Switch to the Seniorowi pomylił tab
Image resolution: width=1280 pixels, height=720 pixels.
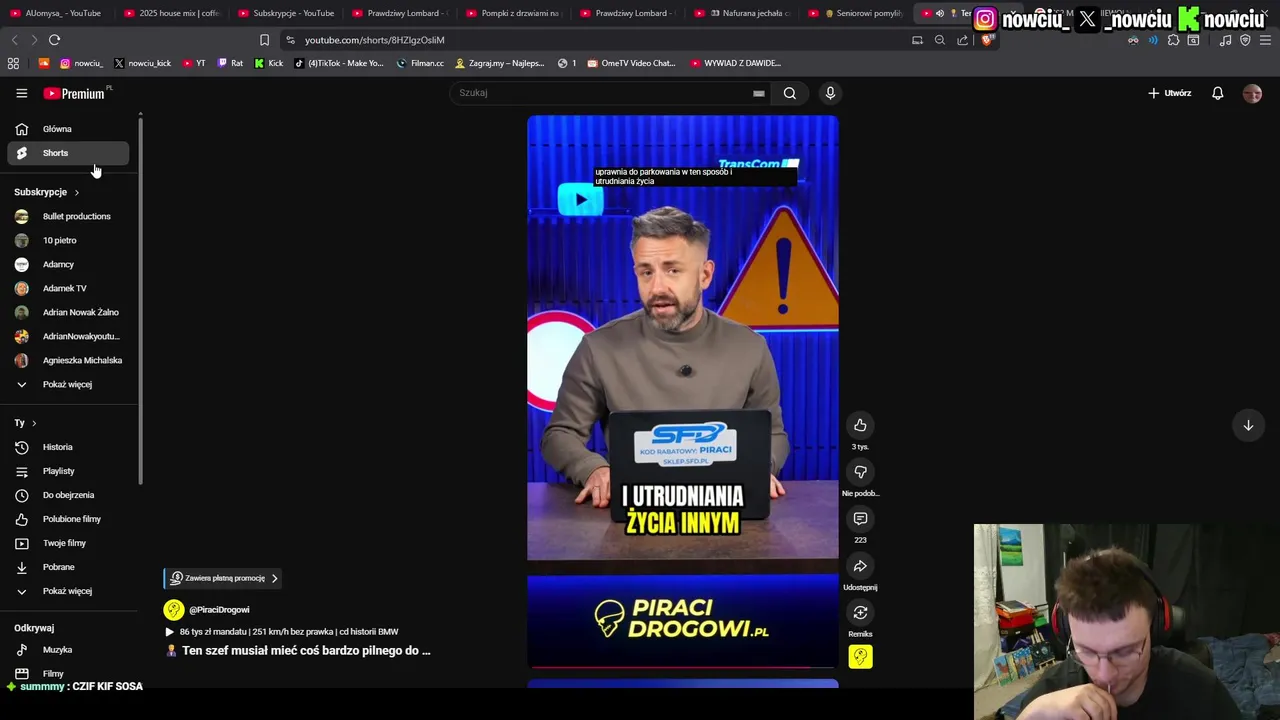[857, 13]
